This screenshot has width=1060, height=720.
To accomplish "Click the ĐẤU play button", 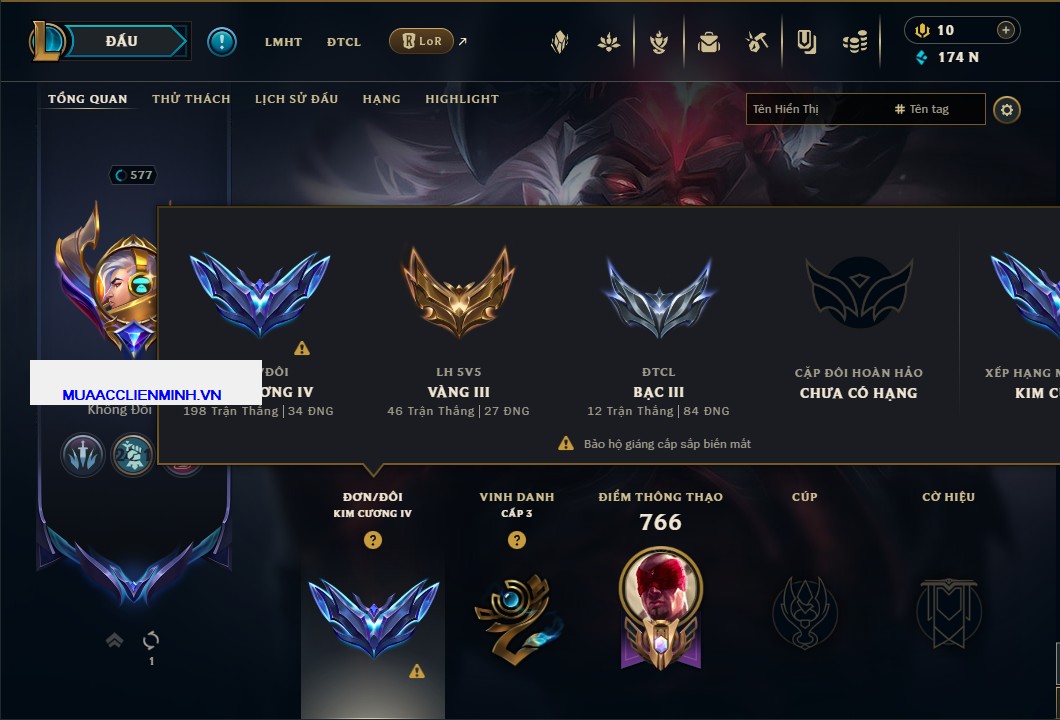I will pyautogui.click(x=123, y=41).
